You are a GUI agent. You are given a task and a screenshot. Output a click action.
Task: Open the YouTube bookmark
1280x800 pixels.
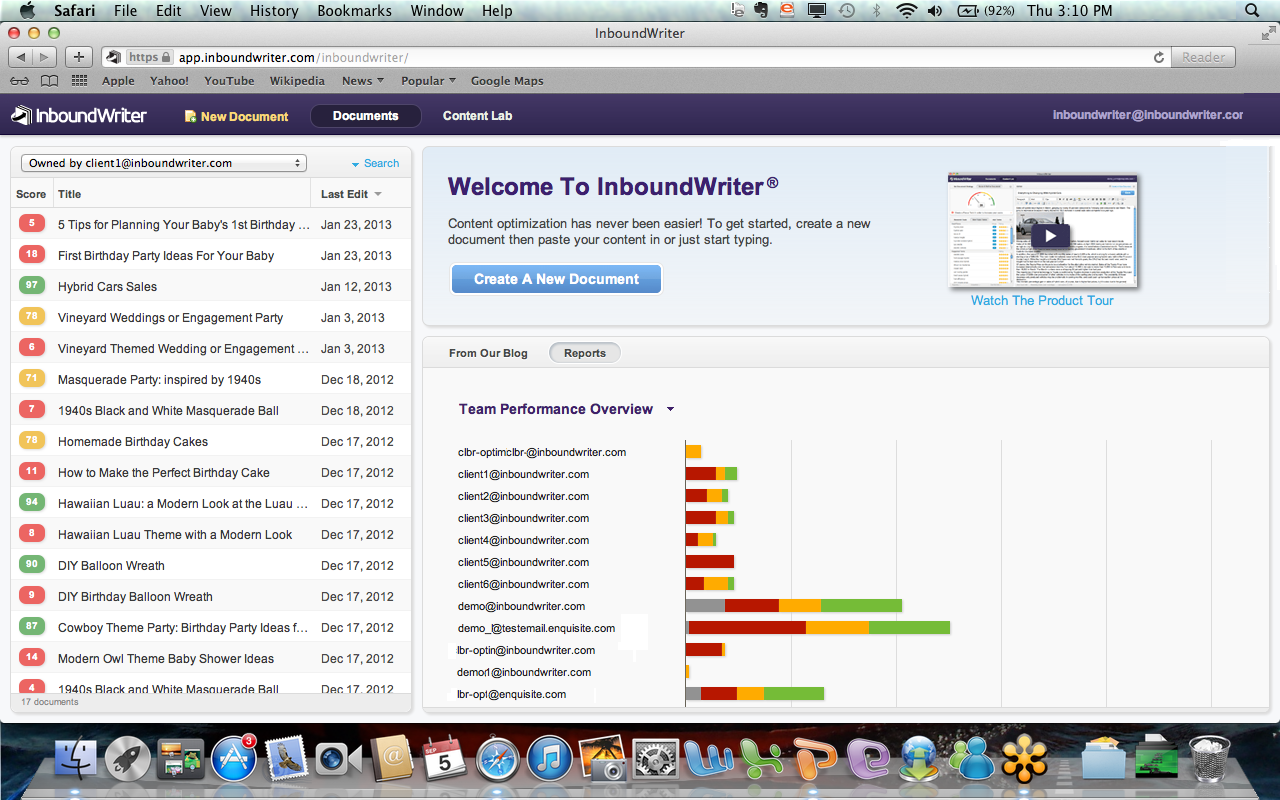point(229,81)
